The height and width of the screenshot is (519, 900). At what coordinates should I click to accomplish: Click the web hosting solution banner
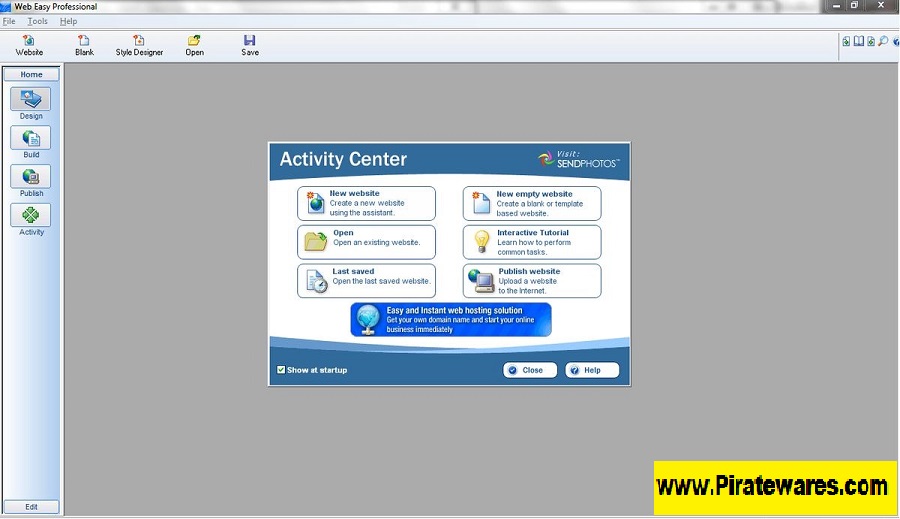tap(451, 319)
